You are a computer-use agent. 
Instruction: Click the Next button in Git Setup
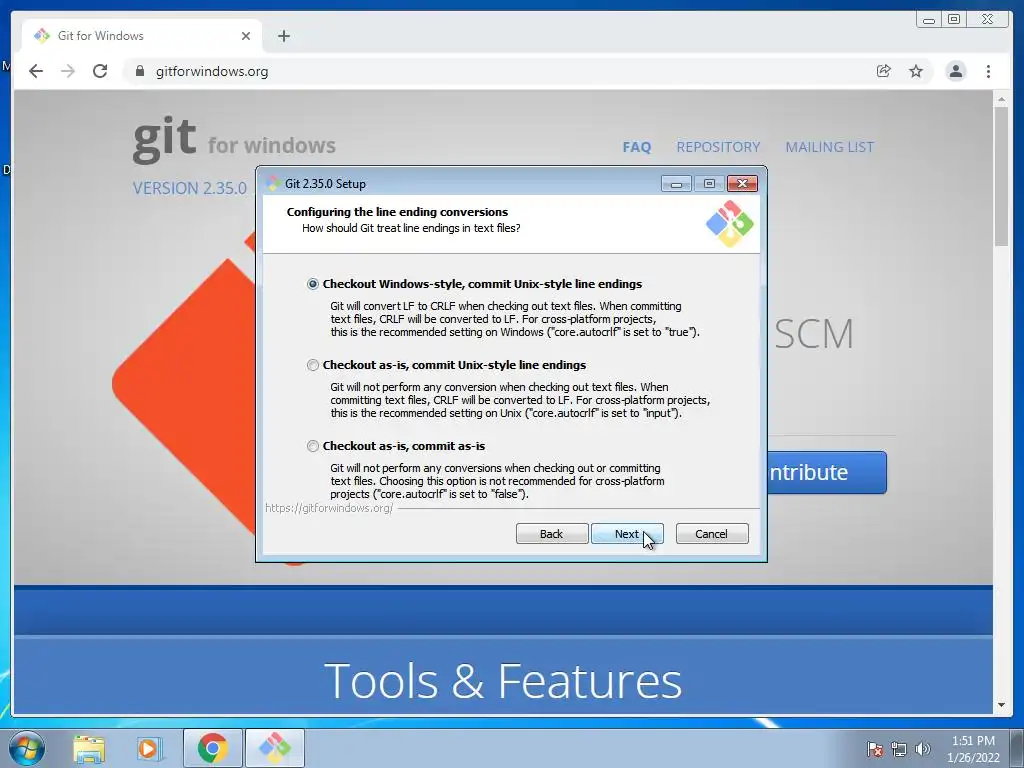pos(627,534)
